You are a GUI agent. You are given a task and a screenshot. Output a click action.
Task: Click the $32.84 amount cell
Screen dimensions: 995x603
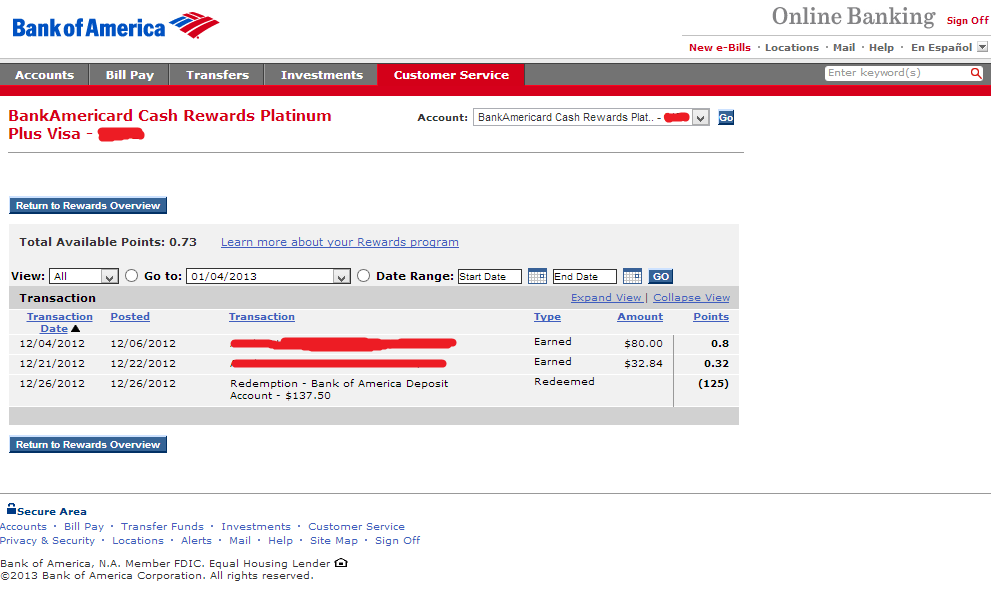tap(643, 364)
